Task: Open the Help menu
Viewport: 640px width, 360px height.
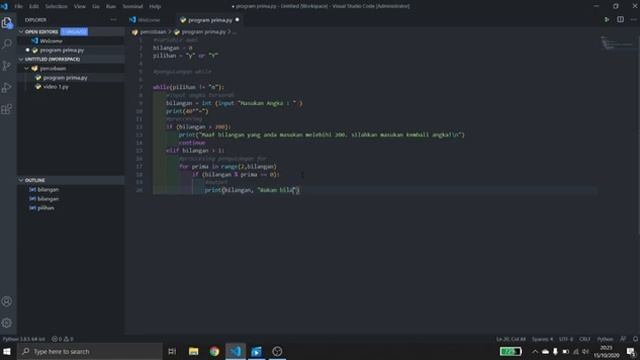Action: [x=155, y=6]
